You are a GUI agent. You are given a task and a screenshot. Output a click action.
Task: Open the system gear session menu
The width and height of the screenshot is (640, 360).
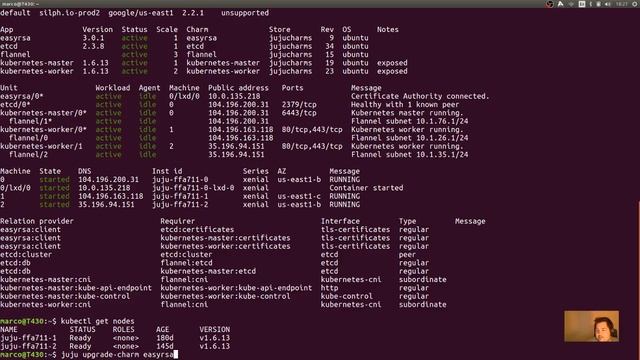636,4
